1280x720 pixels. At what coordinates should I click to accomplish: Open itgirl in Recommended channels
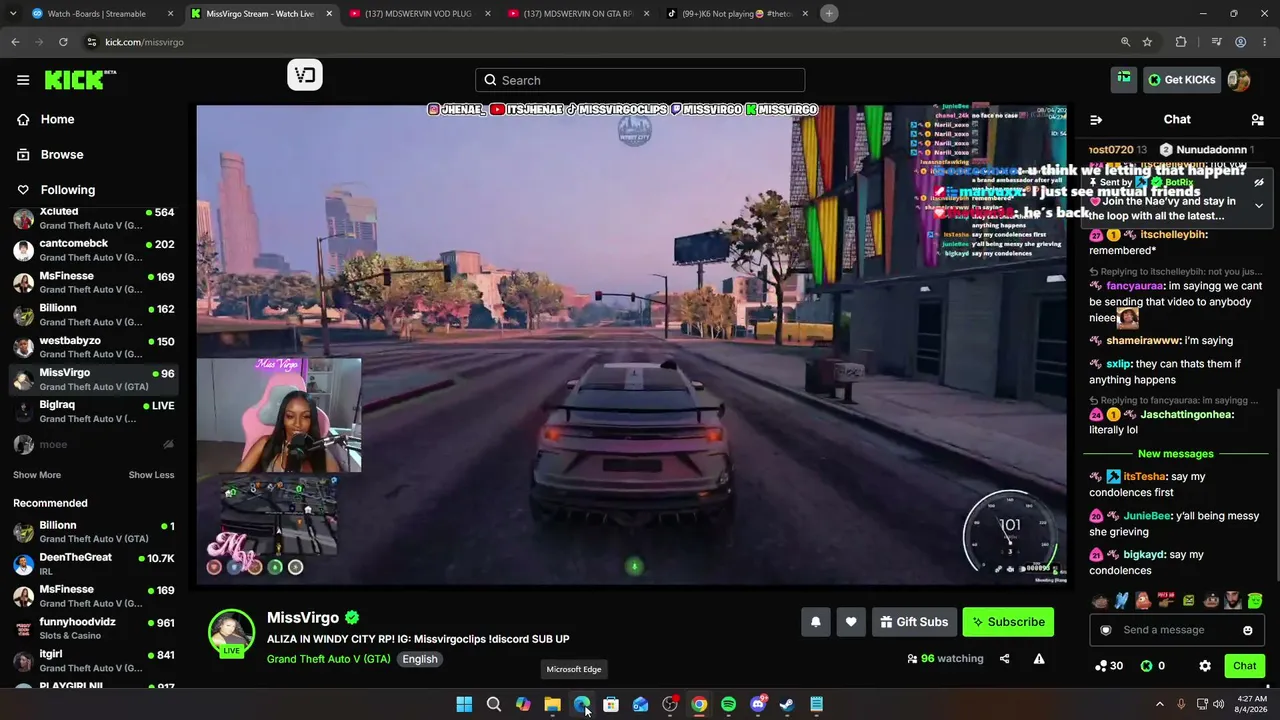tap(93, 660)
